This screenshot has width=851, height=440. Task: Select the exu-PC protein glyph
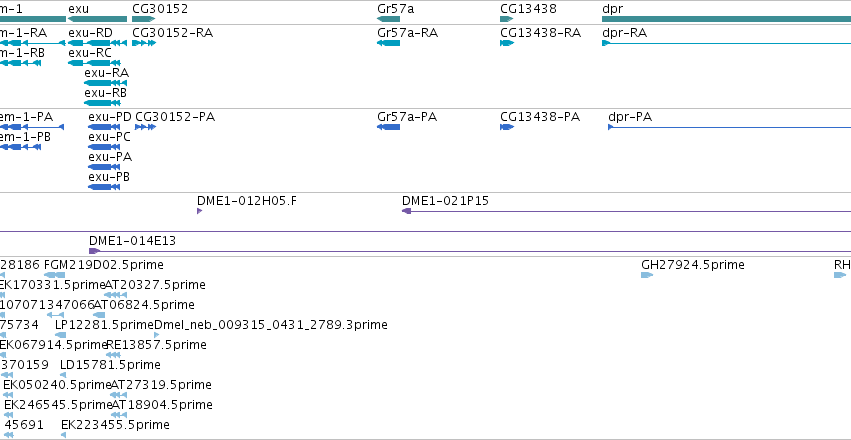[x=104, y=147]
